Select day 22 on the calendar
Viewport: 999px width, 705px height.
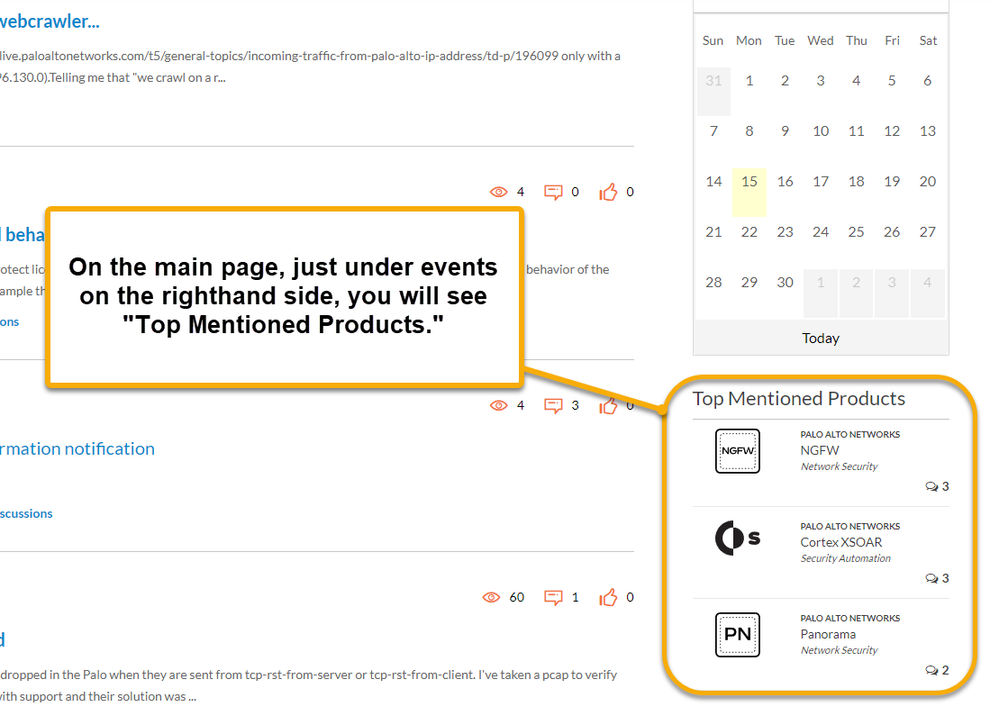(749, 232)
